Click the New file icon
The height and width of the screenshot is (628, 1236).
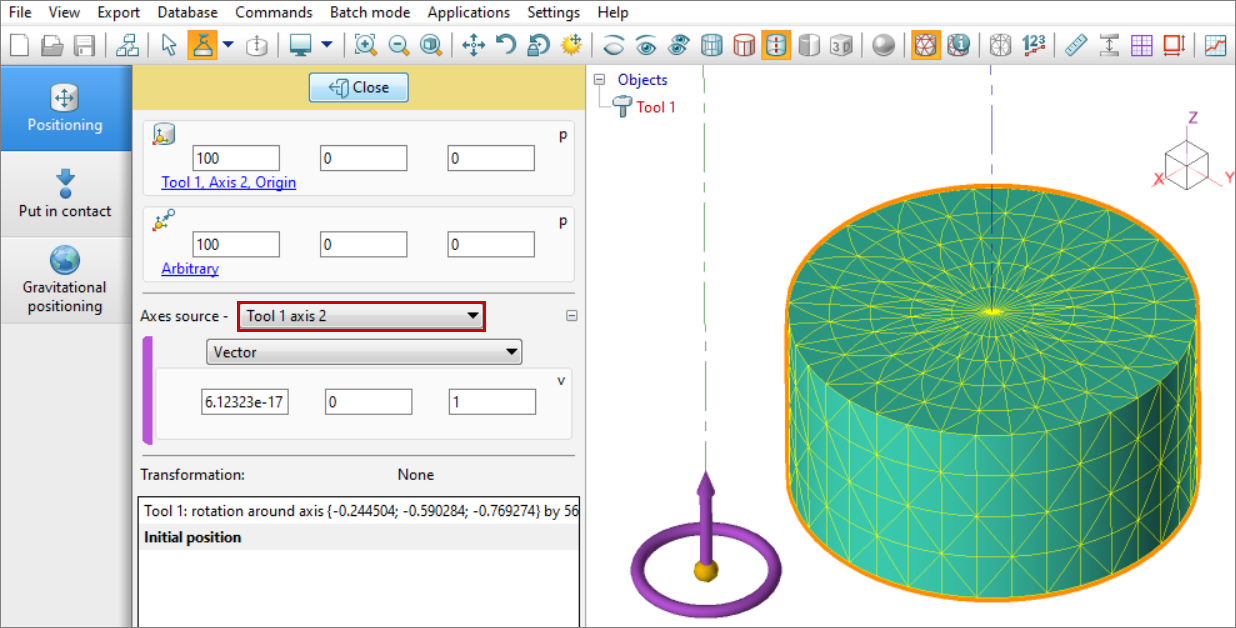[19, 45]
